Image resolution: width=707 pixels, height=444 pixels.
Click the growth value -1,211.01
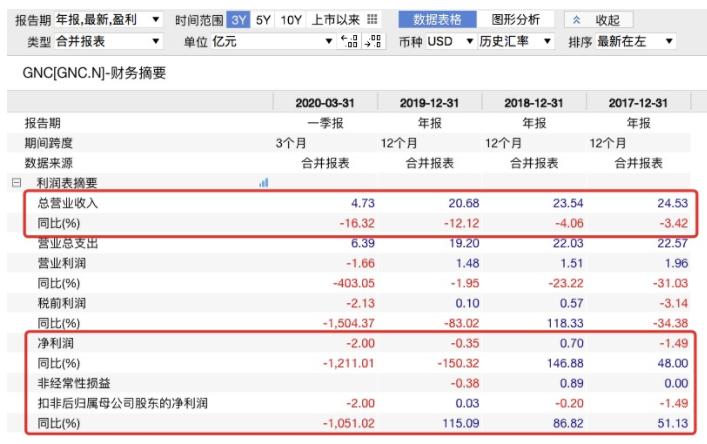(349, 363)
